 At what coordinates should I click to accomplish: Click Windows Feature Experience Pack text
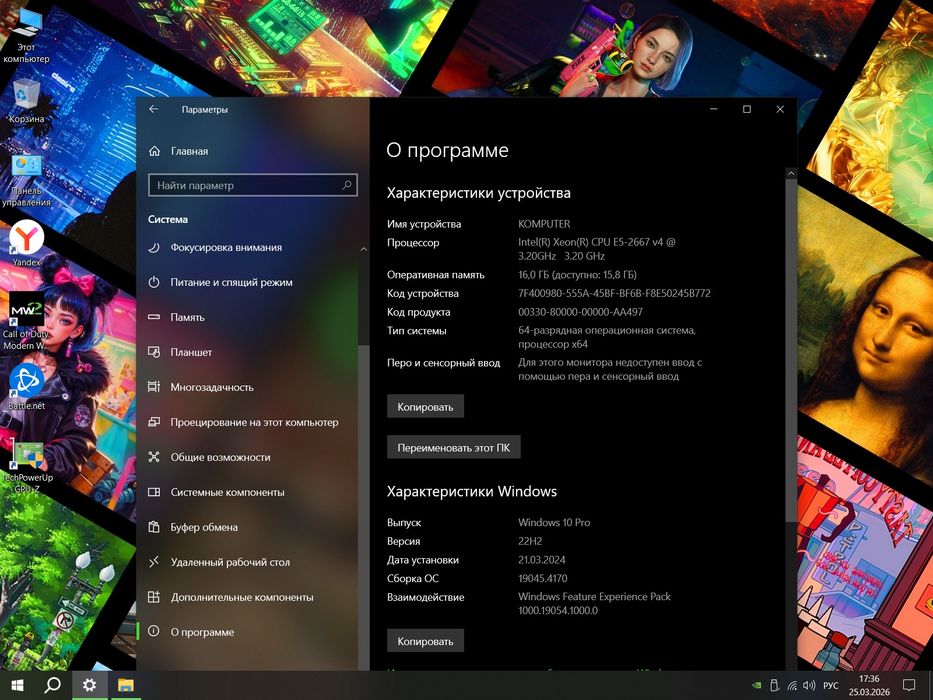point(594,596)
